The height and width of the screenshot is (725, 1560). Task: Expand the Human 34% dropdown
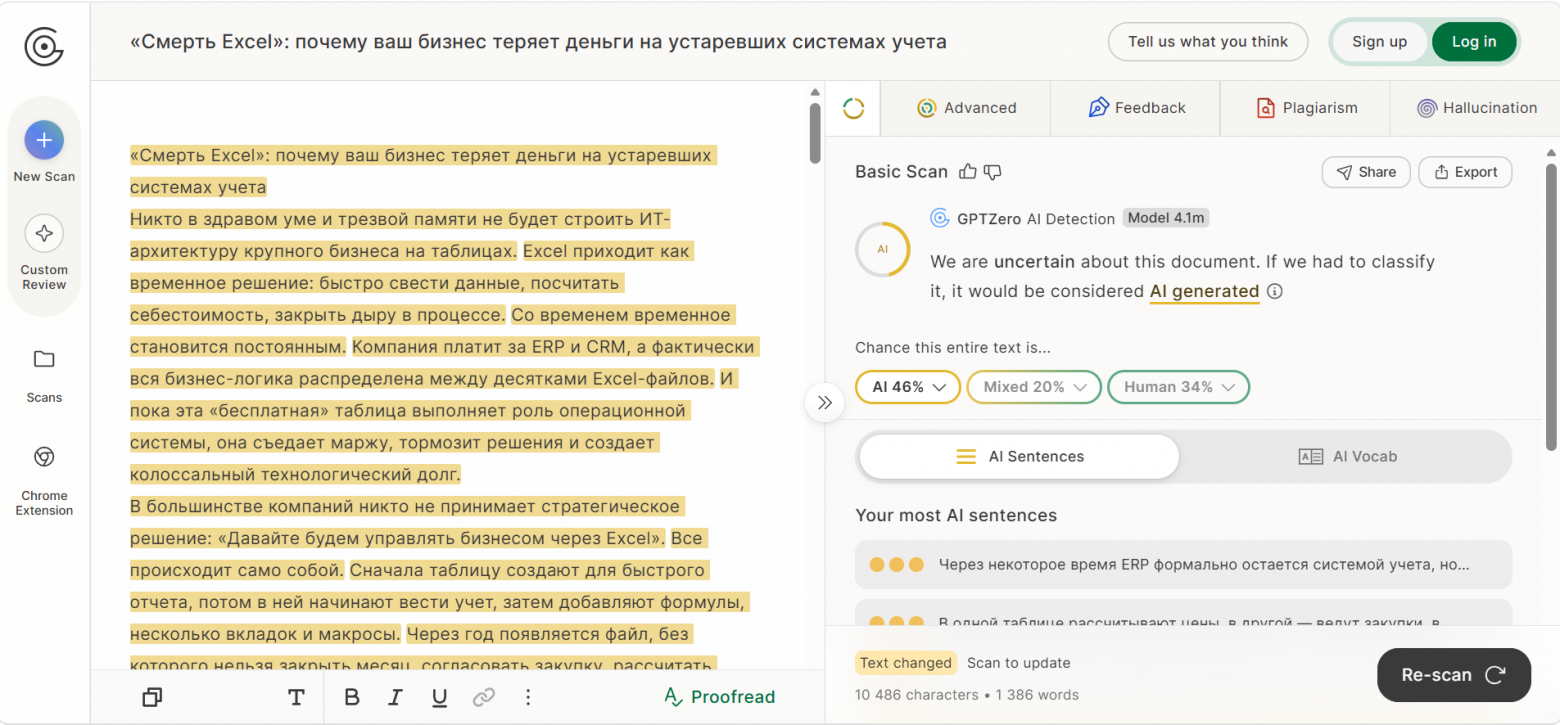[1178, 387]
